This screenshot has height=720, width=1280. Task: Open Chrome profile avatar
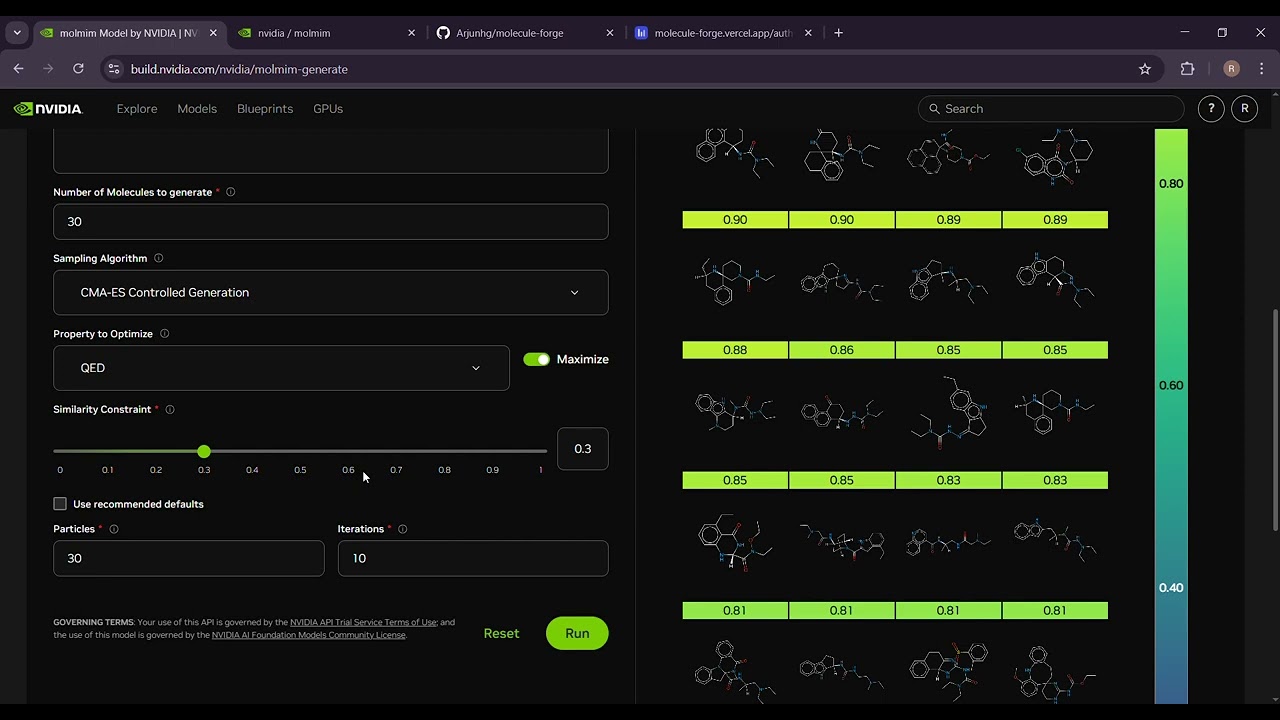tap(1231, 69)
